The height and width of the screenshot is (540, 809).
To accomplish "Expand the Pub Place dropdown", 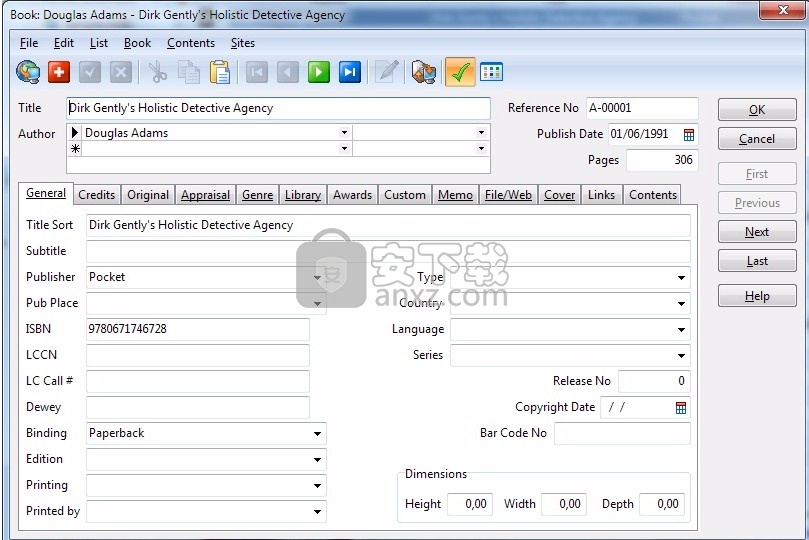I will (x=318, y=303).
